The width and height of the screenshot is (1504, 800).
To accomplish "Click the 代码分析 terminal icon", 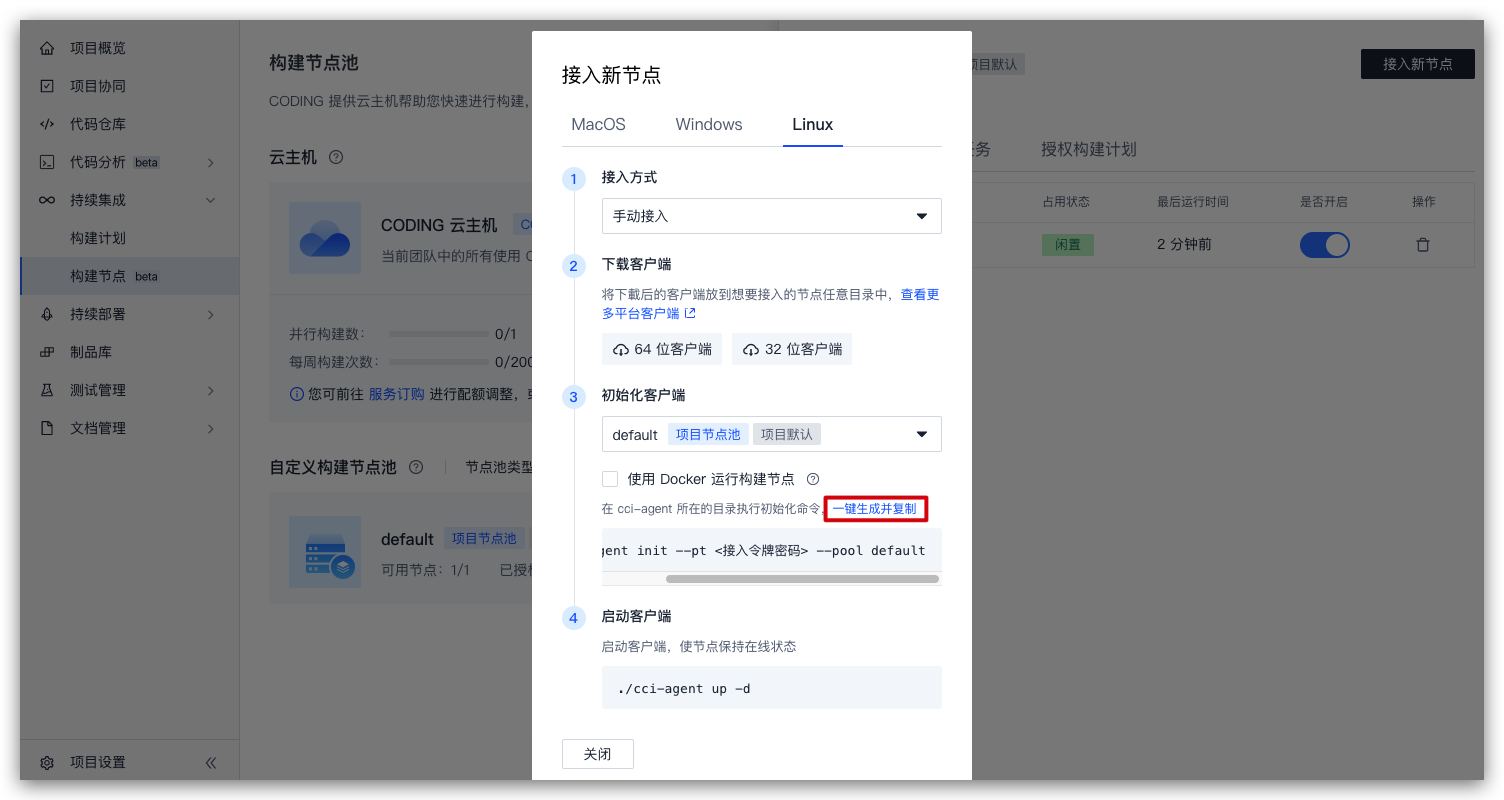I will pyautogui.click(x=47, y=162).
